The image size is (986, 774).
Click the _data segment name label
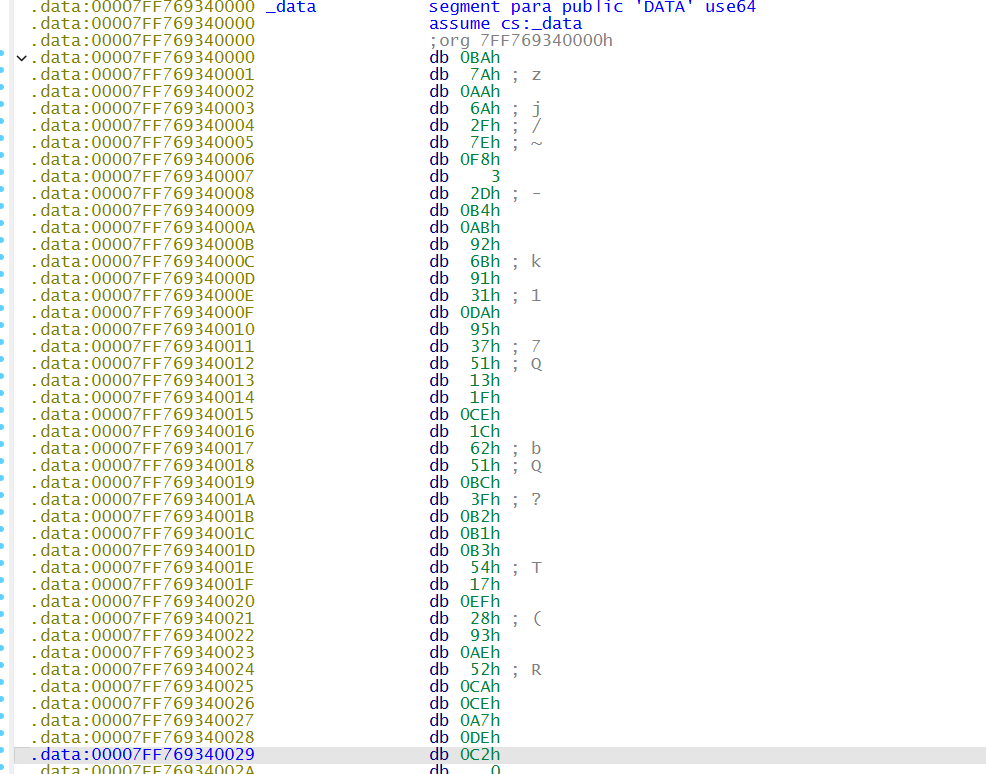pyautogui.click(x=291, y=7)
